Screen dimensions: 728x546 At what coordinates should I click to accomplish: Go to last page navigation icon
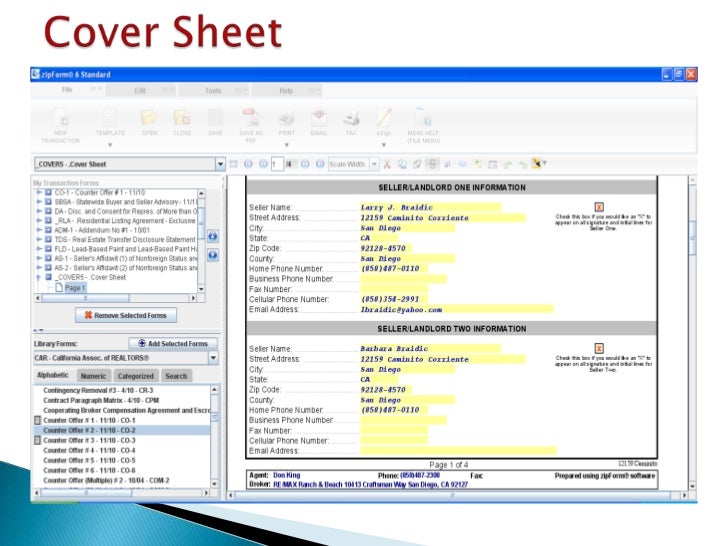point(320,164)
